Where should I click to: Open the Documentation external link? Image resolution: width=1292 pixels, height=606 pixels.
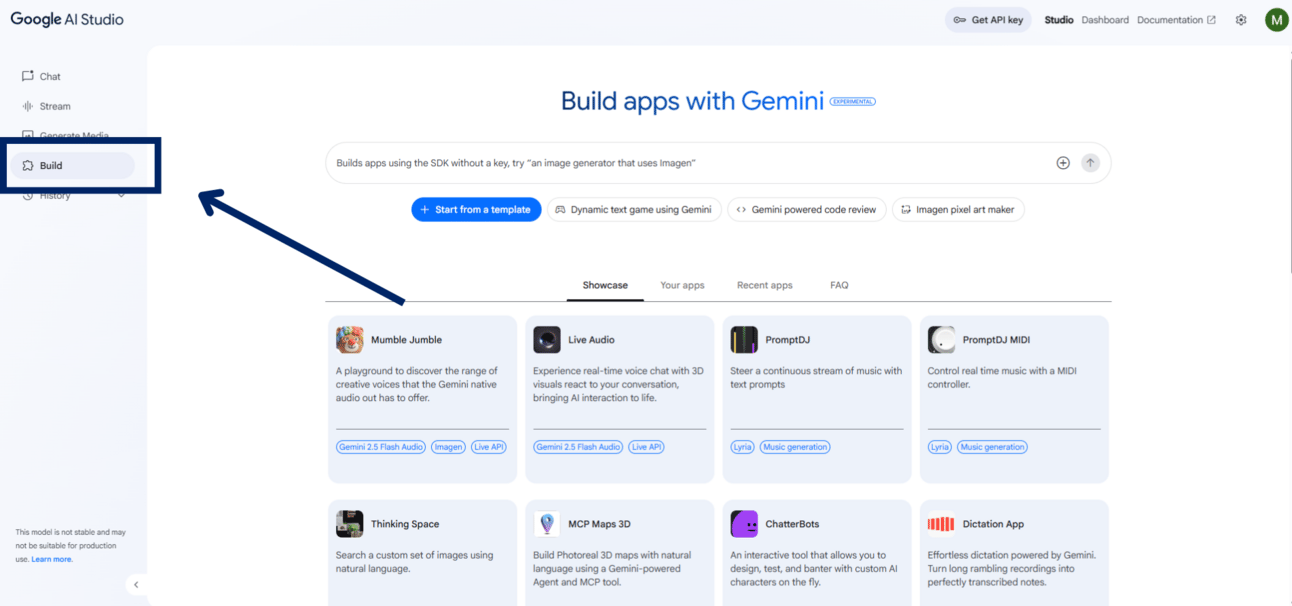(x=1176, y=20)
